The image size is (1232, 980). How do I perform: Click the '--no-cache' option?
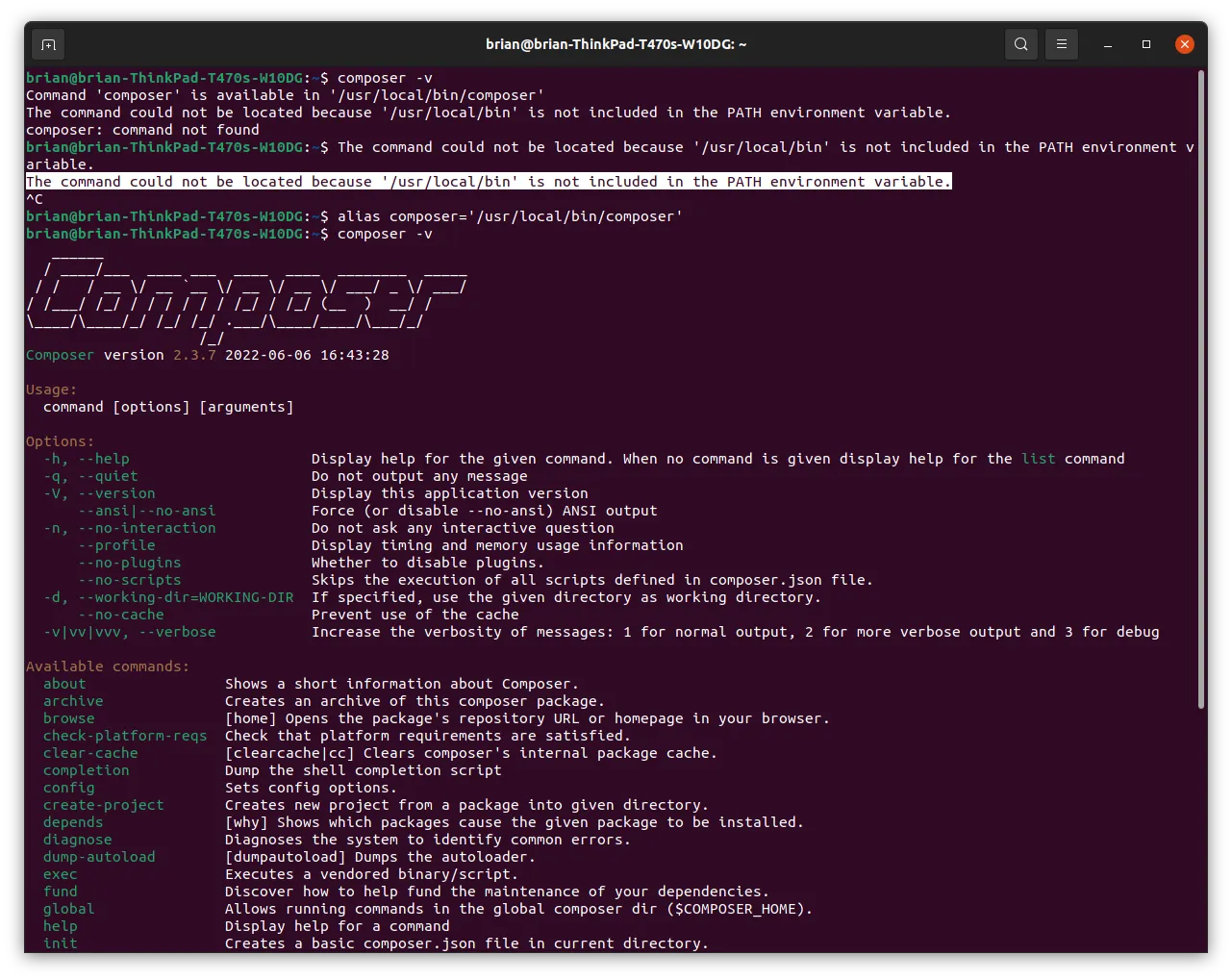tap(121, 615)
